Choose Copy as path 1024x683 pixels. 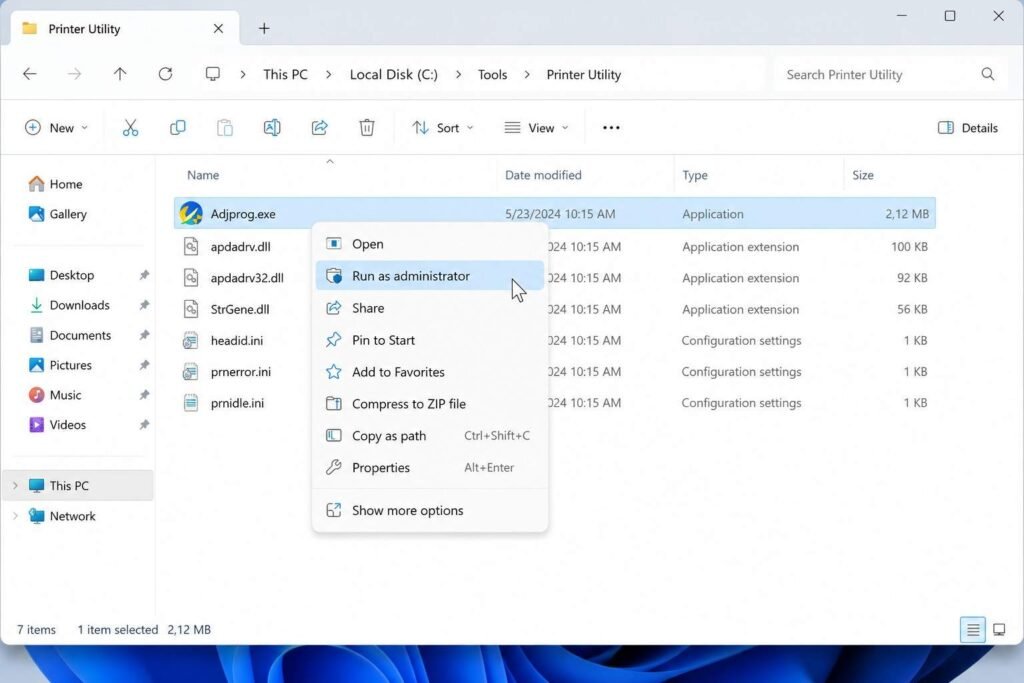point(430,436)
